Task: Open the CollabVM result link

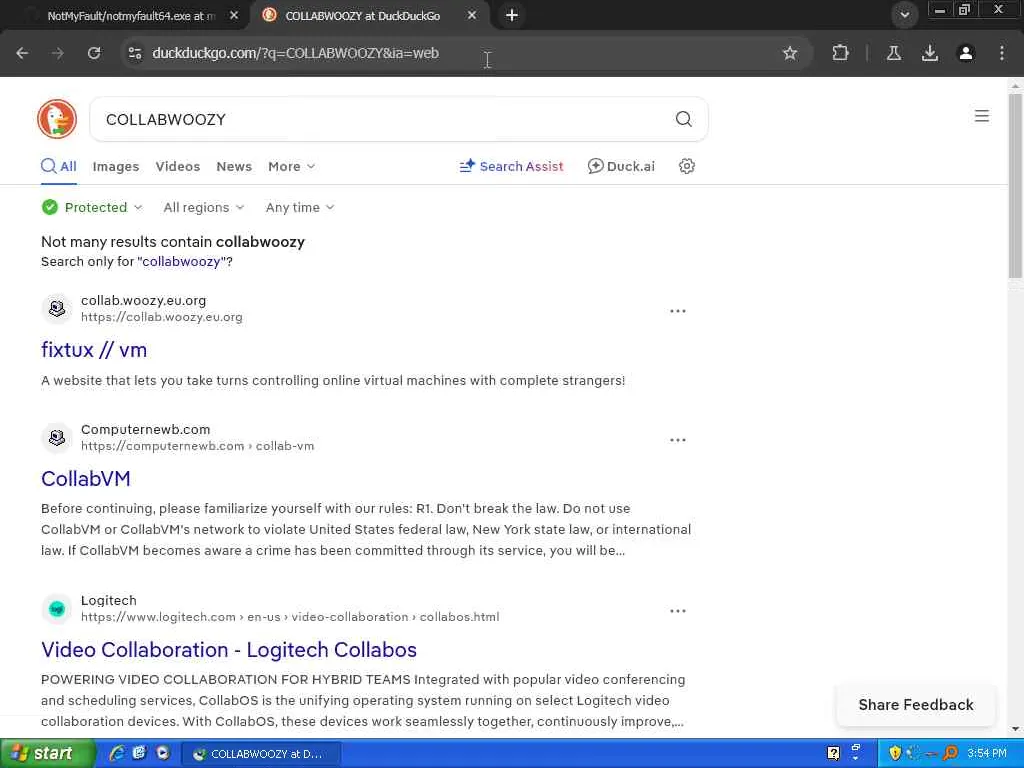Action: tap(86, 479)
